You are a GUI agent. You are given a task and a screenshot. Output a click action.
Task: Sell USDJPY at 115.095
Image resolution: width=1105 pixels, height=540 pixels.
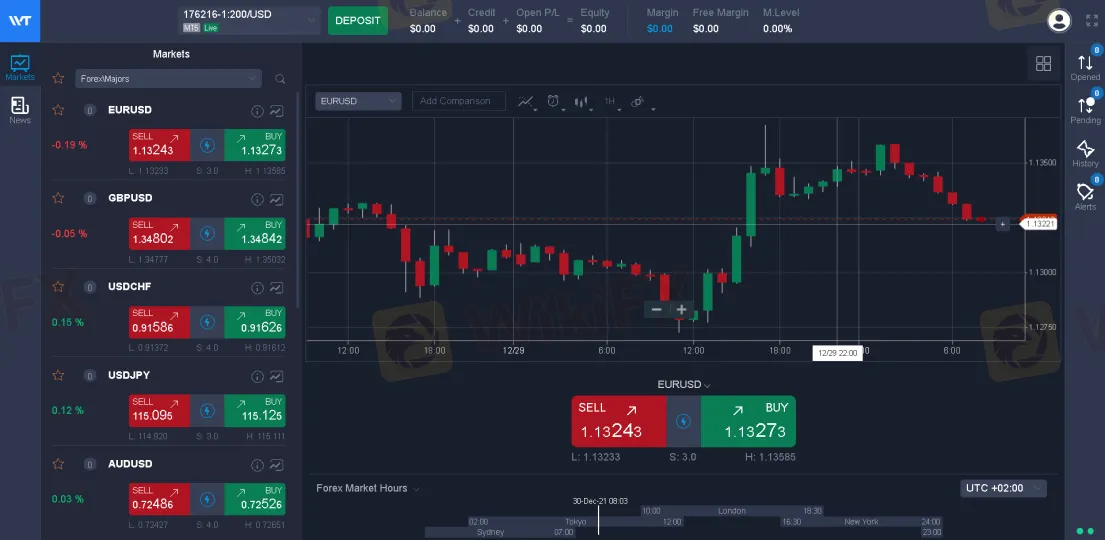click(x=159, y=410)
